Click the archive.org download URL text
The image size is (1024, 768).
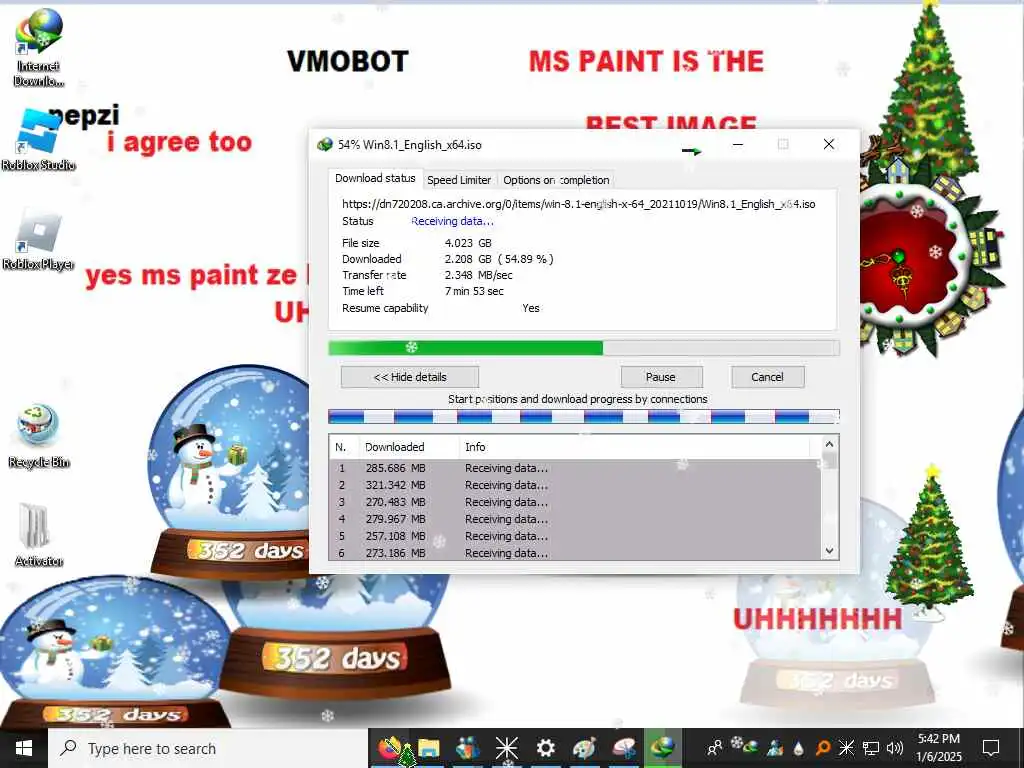pos(579,204)
